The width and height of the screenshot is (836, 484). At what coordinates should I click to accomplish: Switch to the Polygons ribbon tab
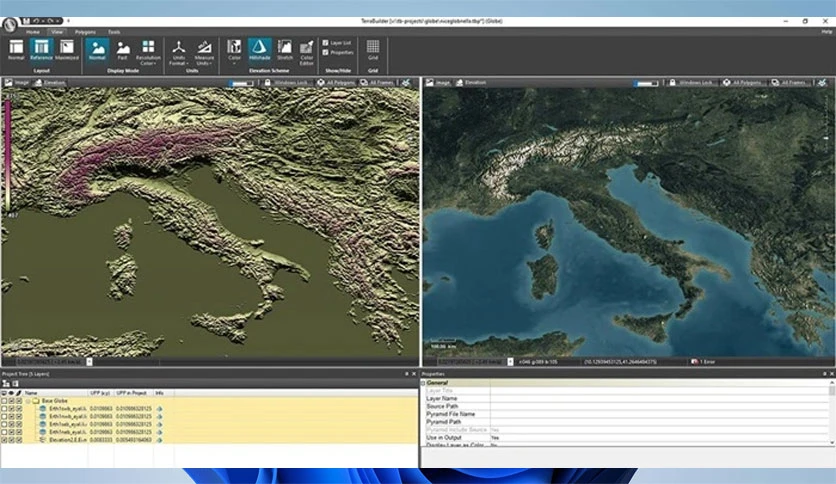(85, 32)
